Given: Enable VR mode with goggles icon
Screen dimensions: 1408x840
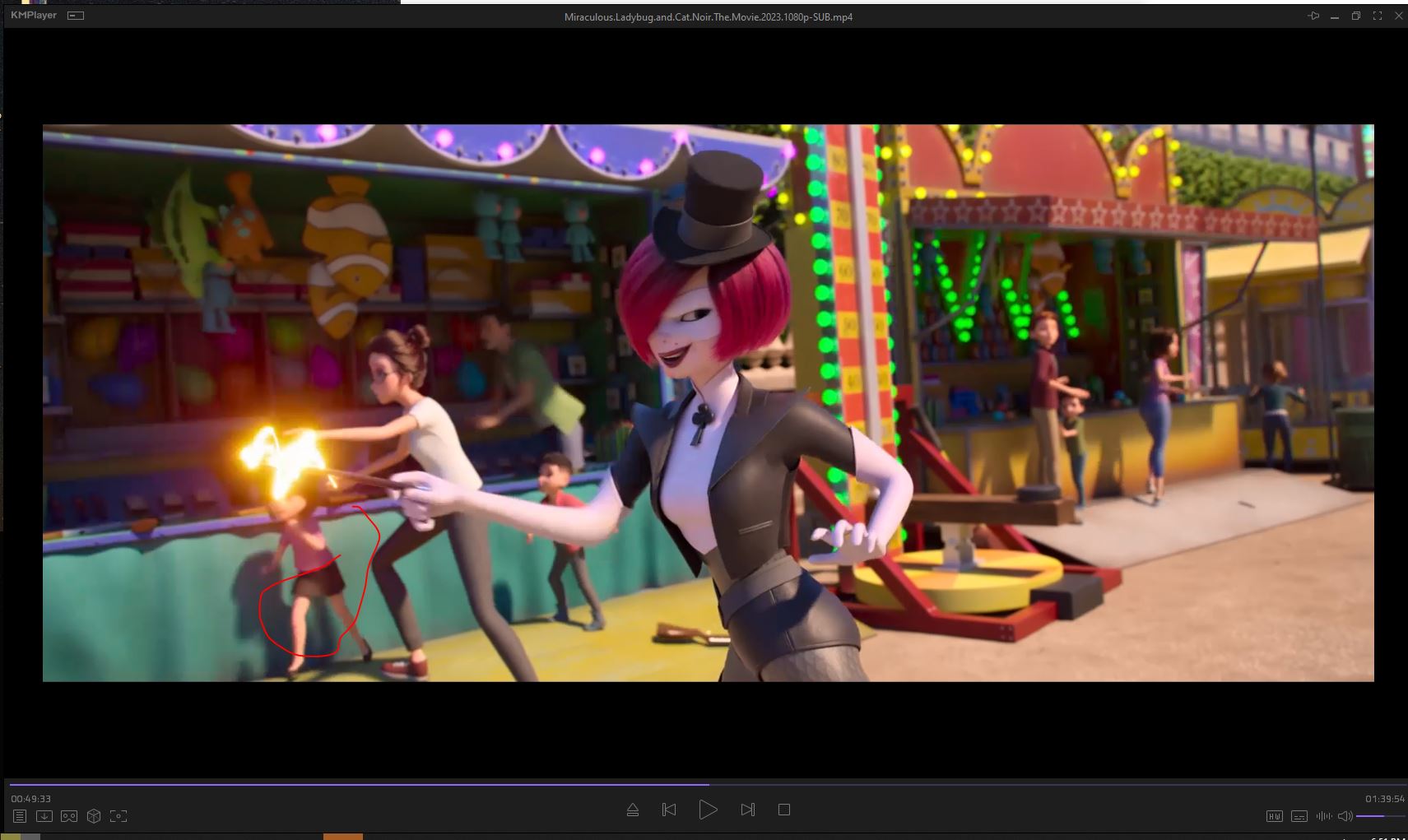Looking at the screenshot, I should (x=69, y=816).
